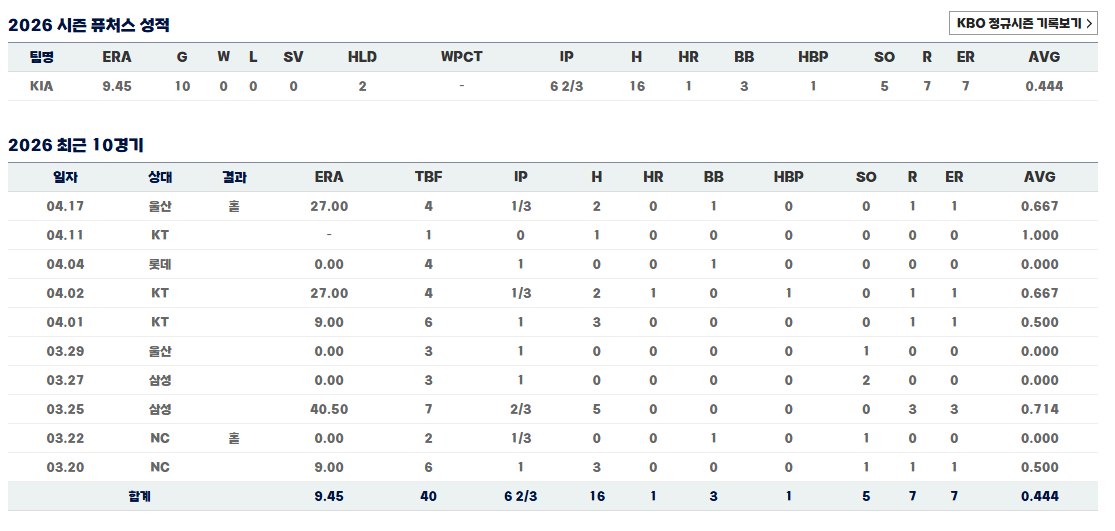This screenshot has width=1115, height=531.
Task: Click the 일자 column header
Action: click(x=66, y=177)
